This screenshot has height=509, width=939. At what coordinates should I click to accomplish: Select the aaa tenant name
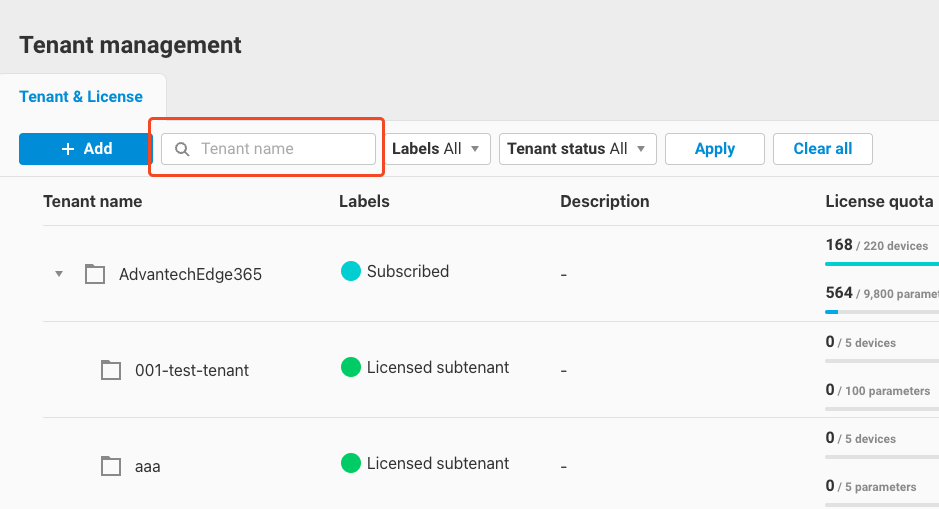(147, 466)
